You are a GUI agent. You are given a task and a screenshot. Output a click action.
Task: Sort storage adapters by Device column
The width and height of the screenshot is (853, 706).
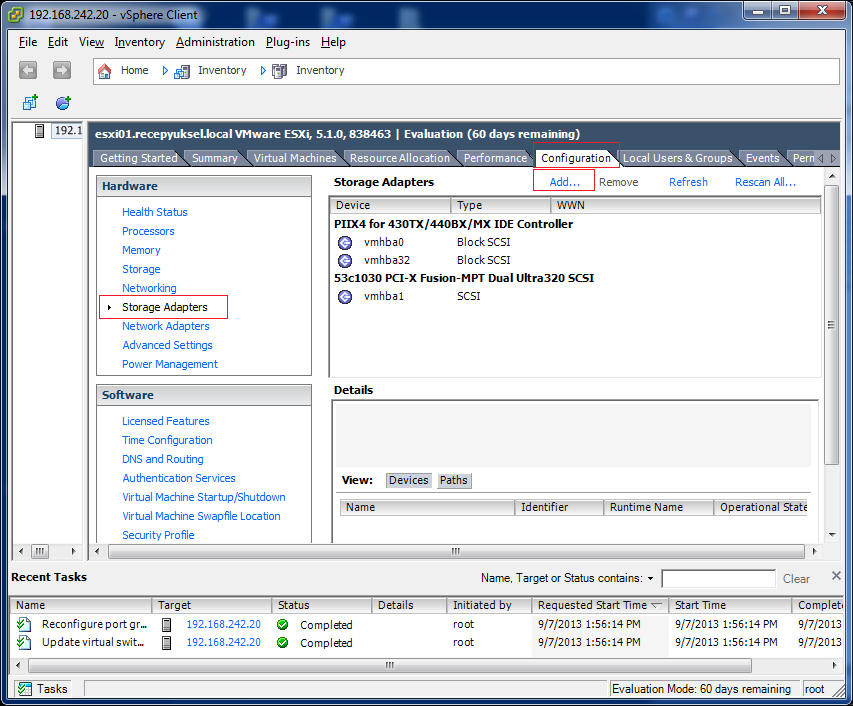click(390, 205)
